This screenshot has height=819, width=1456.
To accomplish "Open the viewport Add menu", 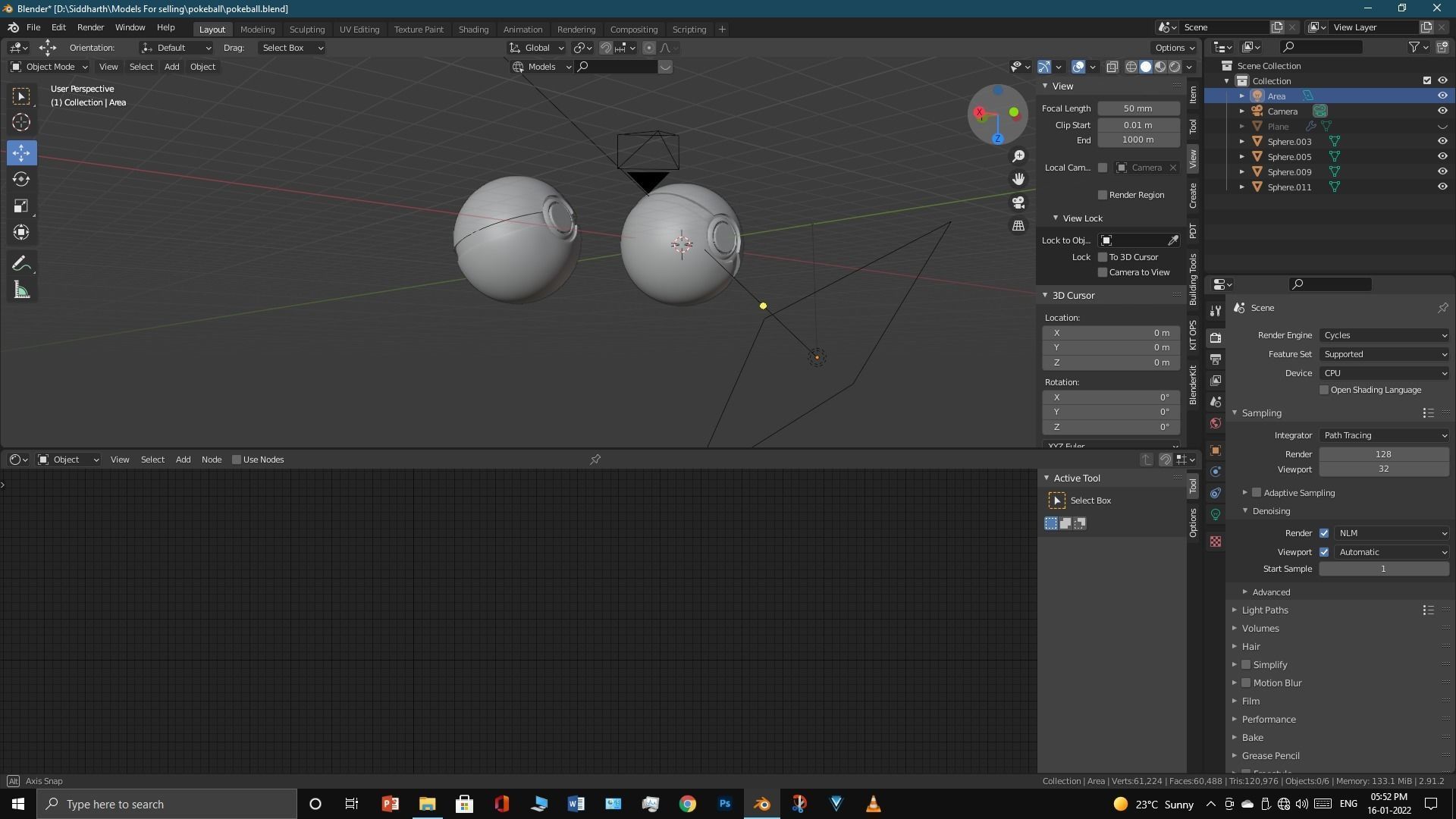I will 171,67.
